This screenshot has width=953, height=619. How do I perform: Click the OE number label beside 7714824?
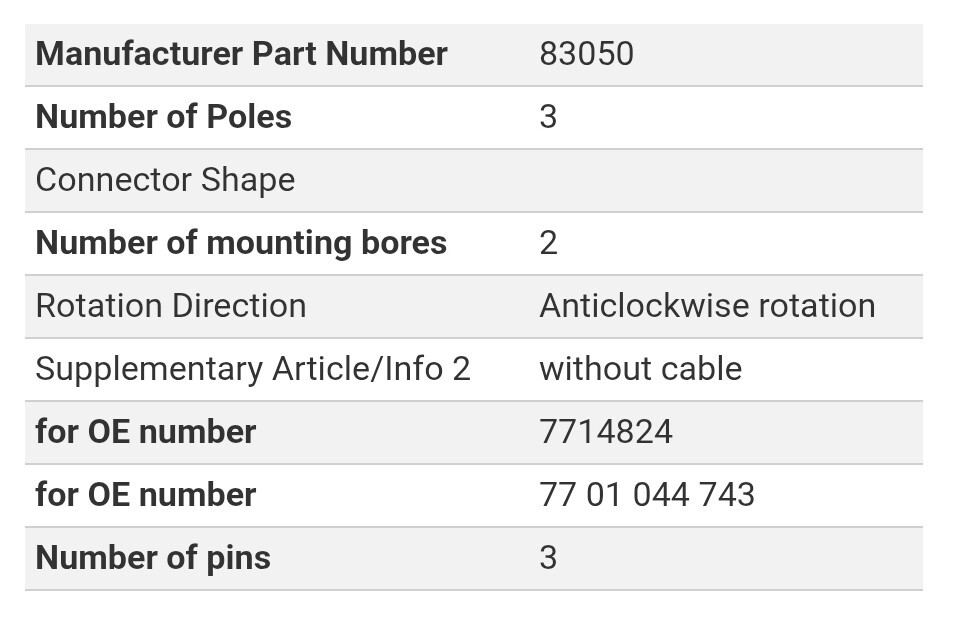pyautogui.click(x=146, y=432)
